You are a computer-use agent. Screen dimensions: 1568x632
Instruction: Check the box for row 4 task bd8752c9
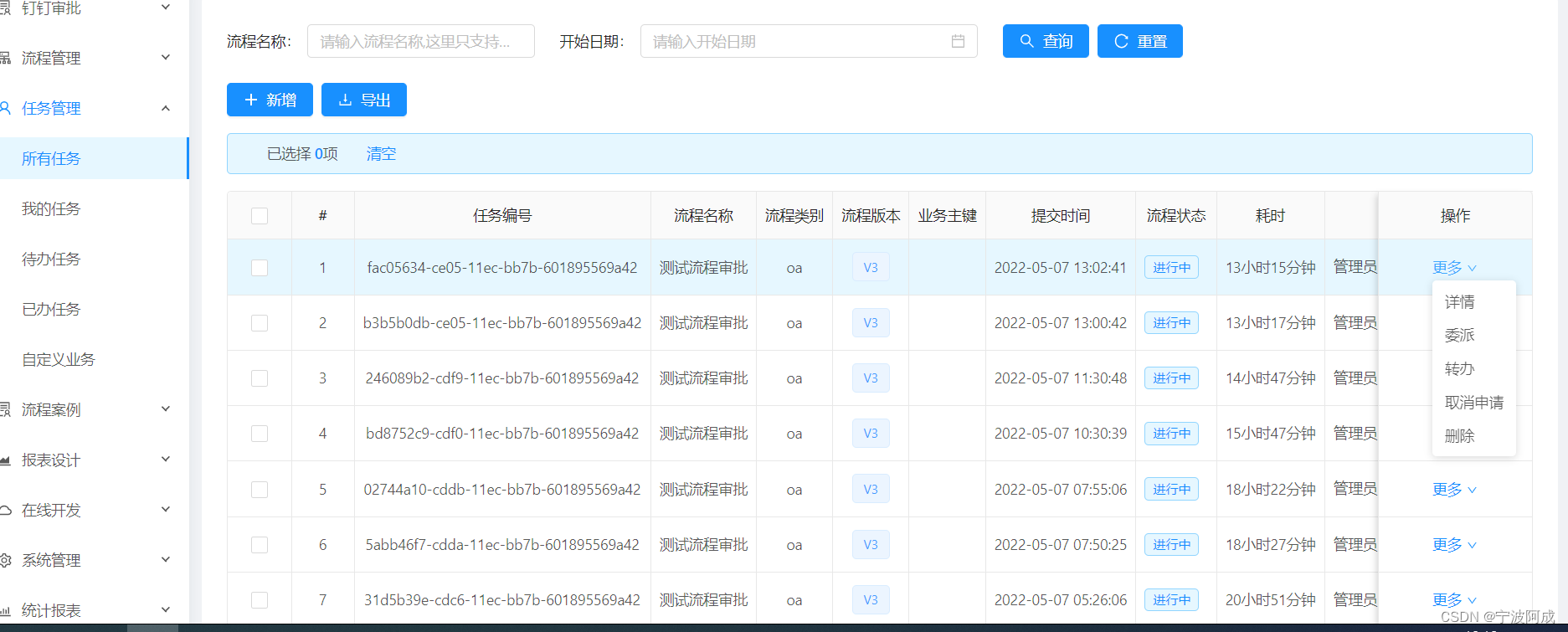click(x=260, y=434)
